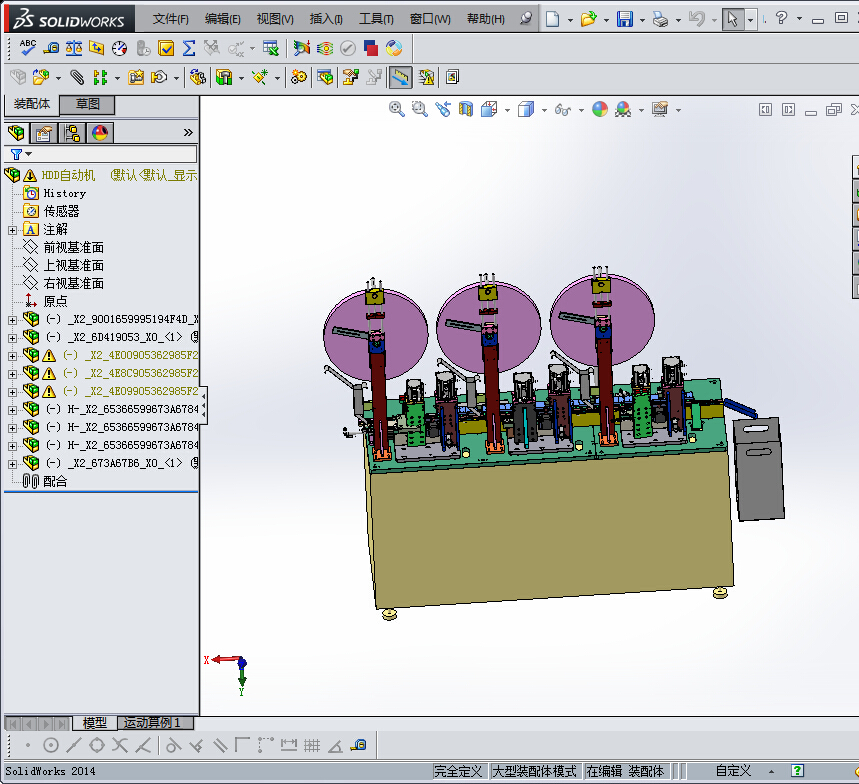Select 前视基准面 front plane in tree

pos(73,248)
